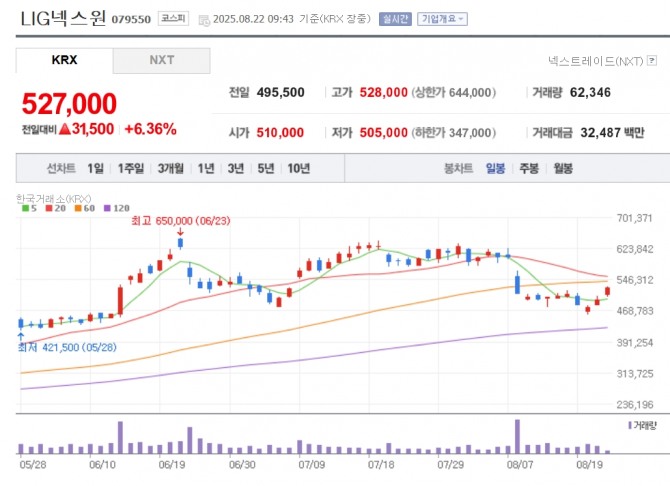
Task: Click the upper limit 상한가 644,000 text
Action: pyautogui.click(x=453, y=92)
